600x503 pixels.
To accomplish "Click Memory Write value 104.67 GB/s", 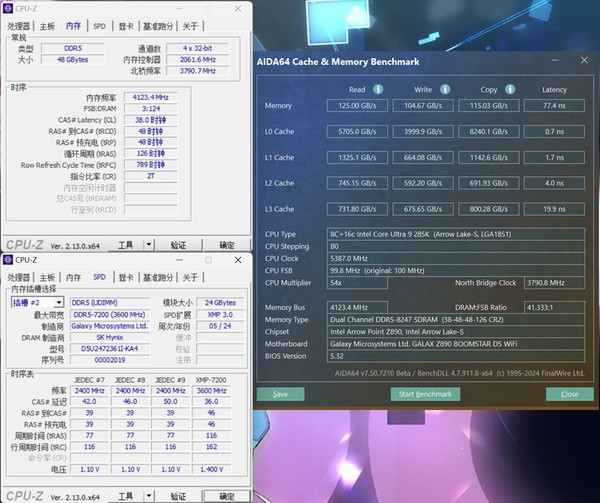I will click(x=423, y=106).
